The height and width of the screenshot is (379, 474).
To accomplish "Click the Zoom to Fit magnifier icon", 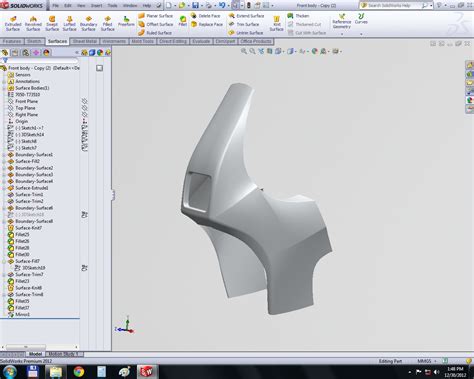I will click(244, 51).
